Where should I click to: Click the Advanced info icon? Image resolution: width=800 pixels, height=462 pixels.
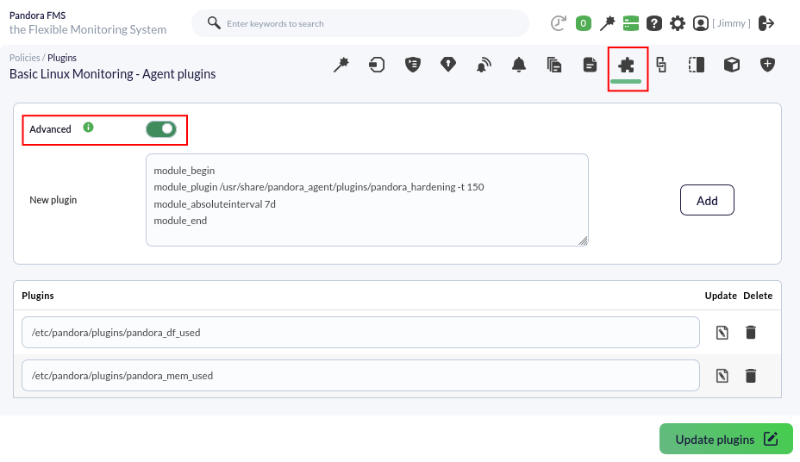tap(88, 127)
